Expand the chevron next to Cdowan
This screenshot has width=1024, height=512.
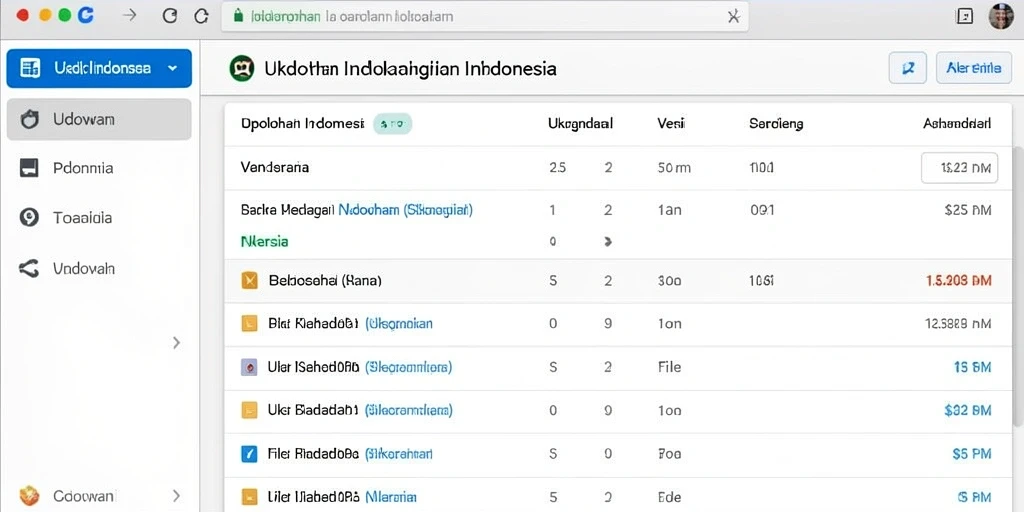176,496
